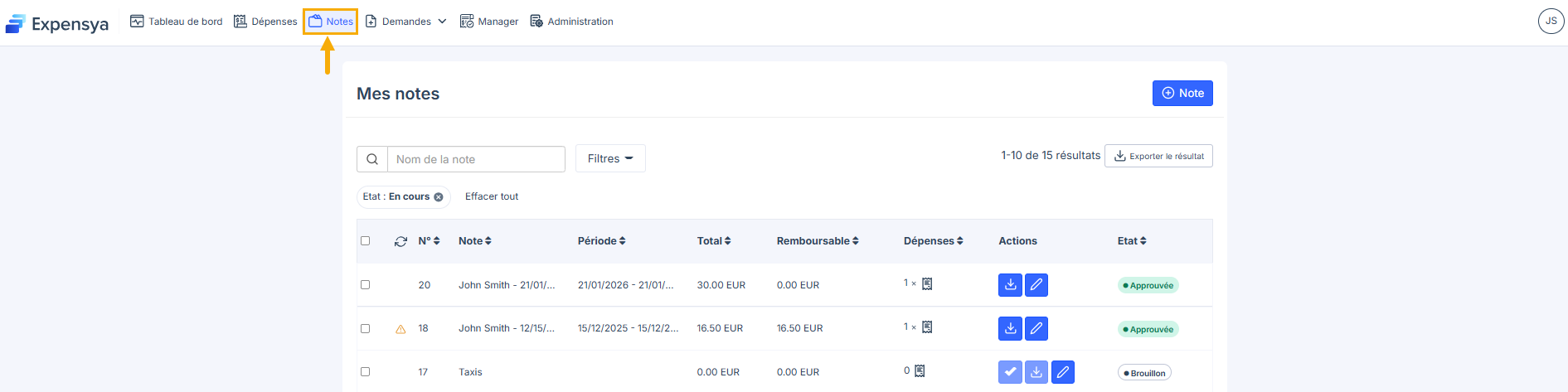Go to Dépenses section
The height and width of the screenshot is (392, 1568).
[265, 22]
